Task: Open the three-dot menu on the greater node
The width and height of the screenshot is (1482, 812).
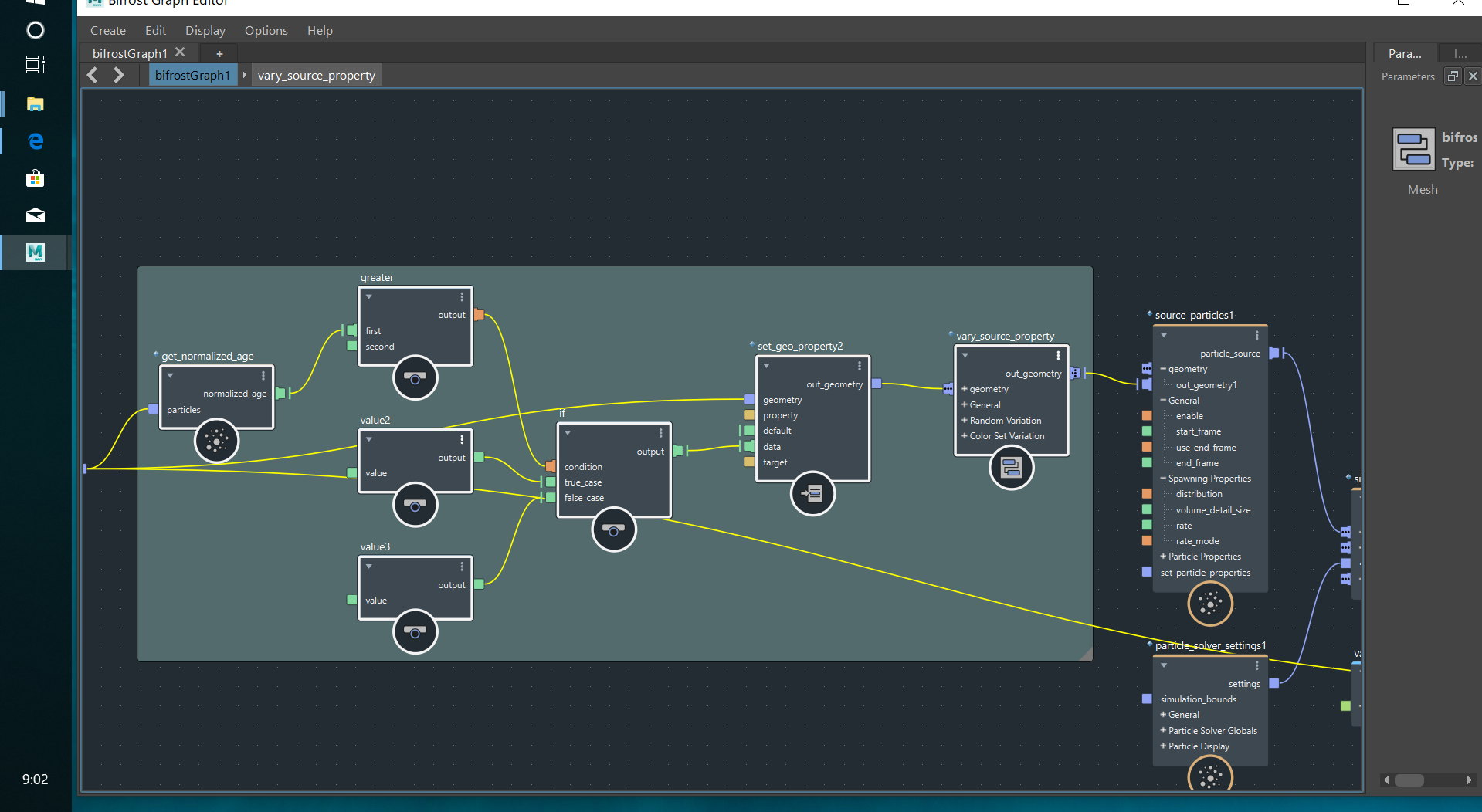Action: pos(462,296)
